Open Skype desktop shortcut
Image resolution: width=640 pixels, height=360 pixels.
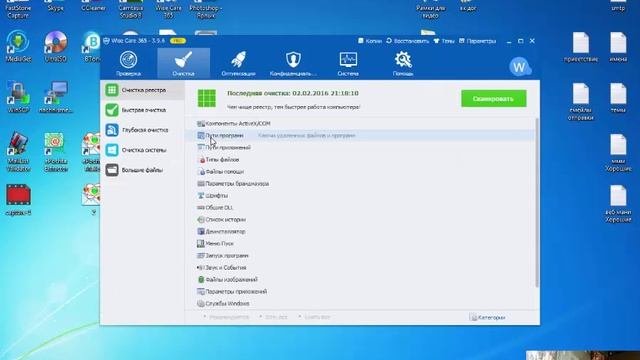pos(56,6)
